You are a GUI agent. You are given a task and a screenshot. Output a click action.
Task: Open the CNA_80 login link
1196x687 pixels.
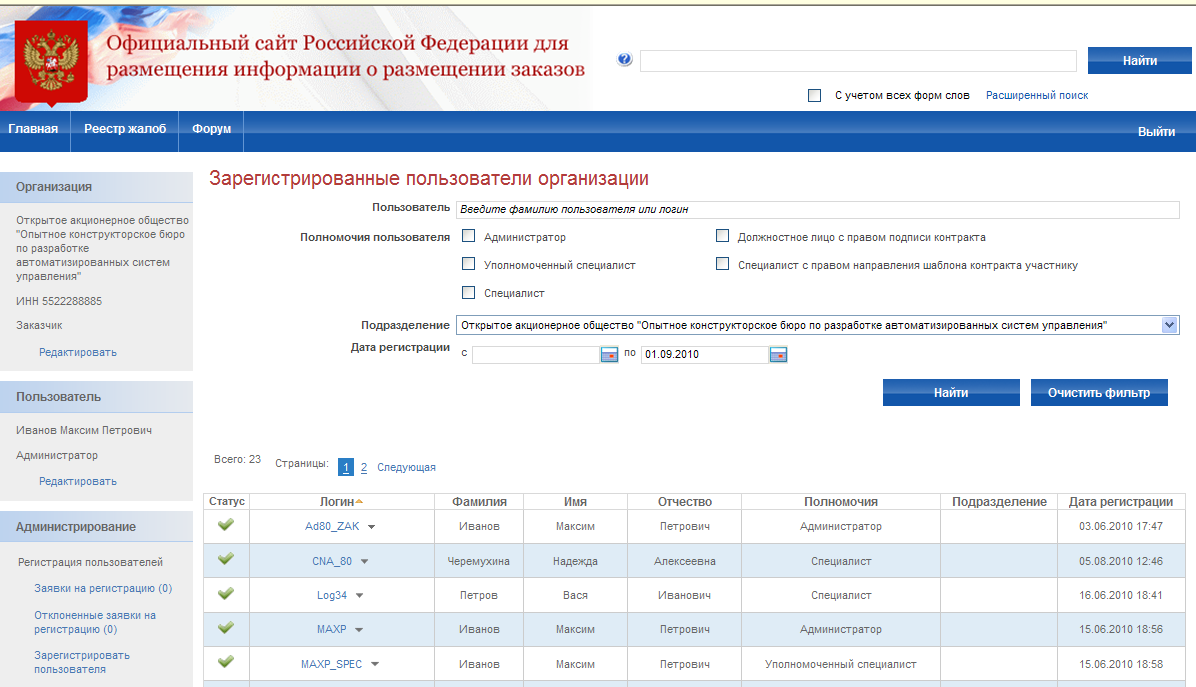332,561
